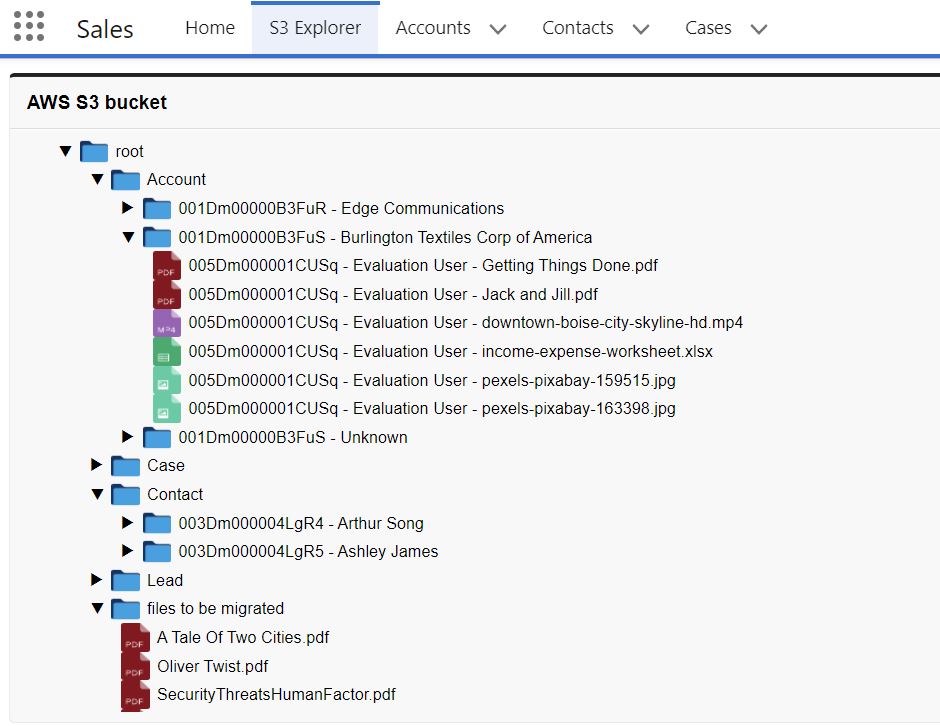The image size is (940, 726).
Task: Click the Case folder icon
Action: pyautogui.click(x=125, y=466)
